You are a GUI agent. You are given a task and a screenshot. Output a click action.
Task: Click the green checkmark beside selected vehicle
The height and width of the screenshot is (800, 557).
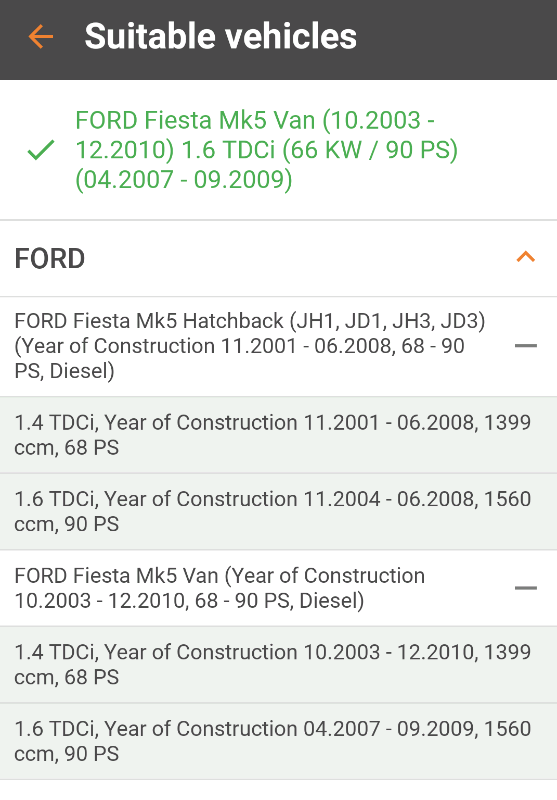coord(41,150)
